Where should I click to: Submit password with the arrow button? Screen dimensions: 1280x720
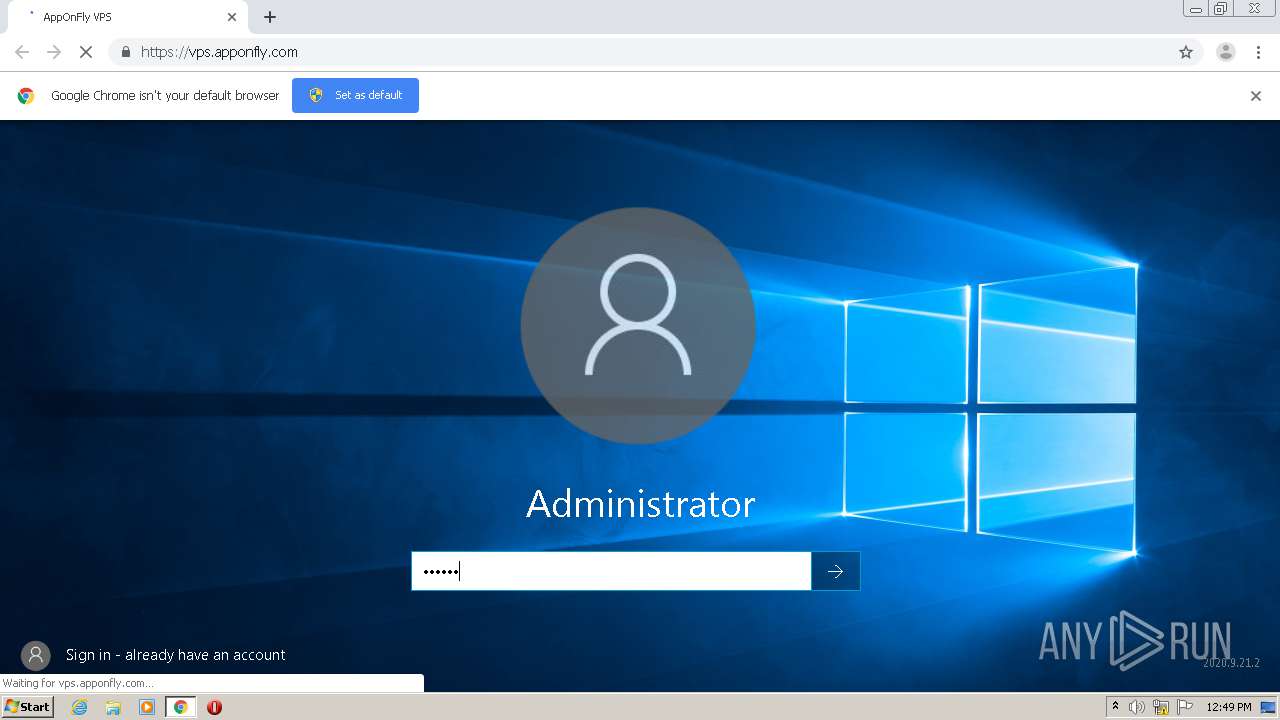tap(835, 571)
